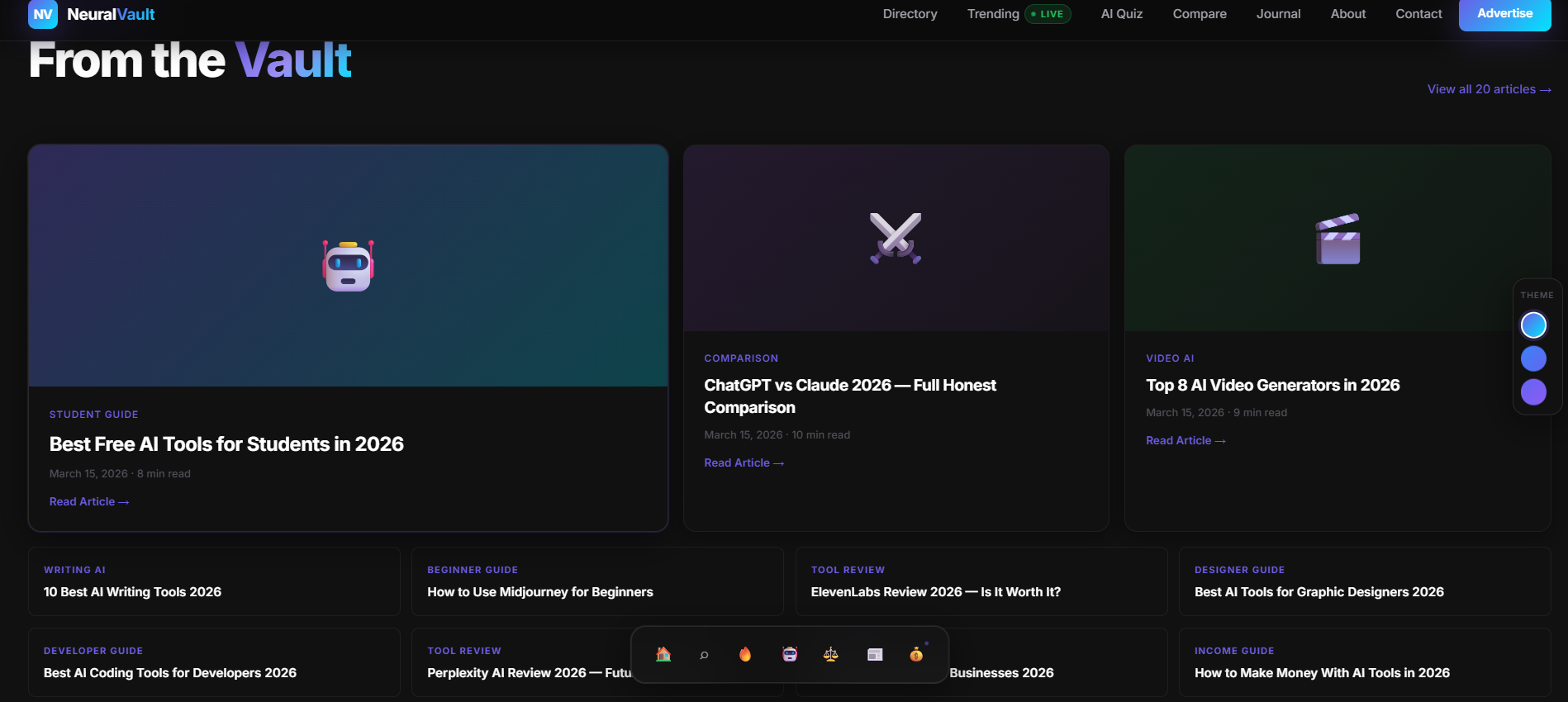
Task: Choose the cyan-blue theme swatch
Action: (x=1533, y=325)
